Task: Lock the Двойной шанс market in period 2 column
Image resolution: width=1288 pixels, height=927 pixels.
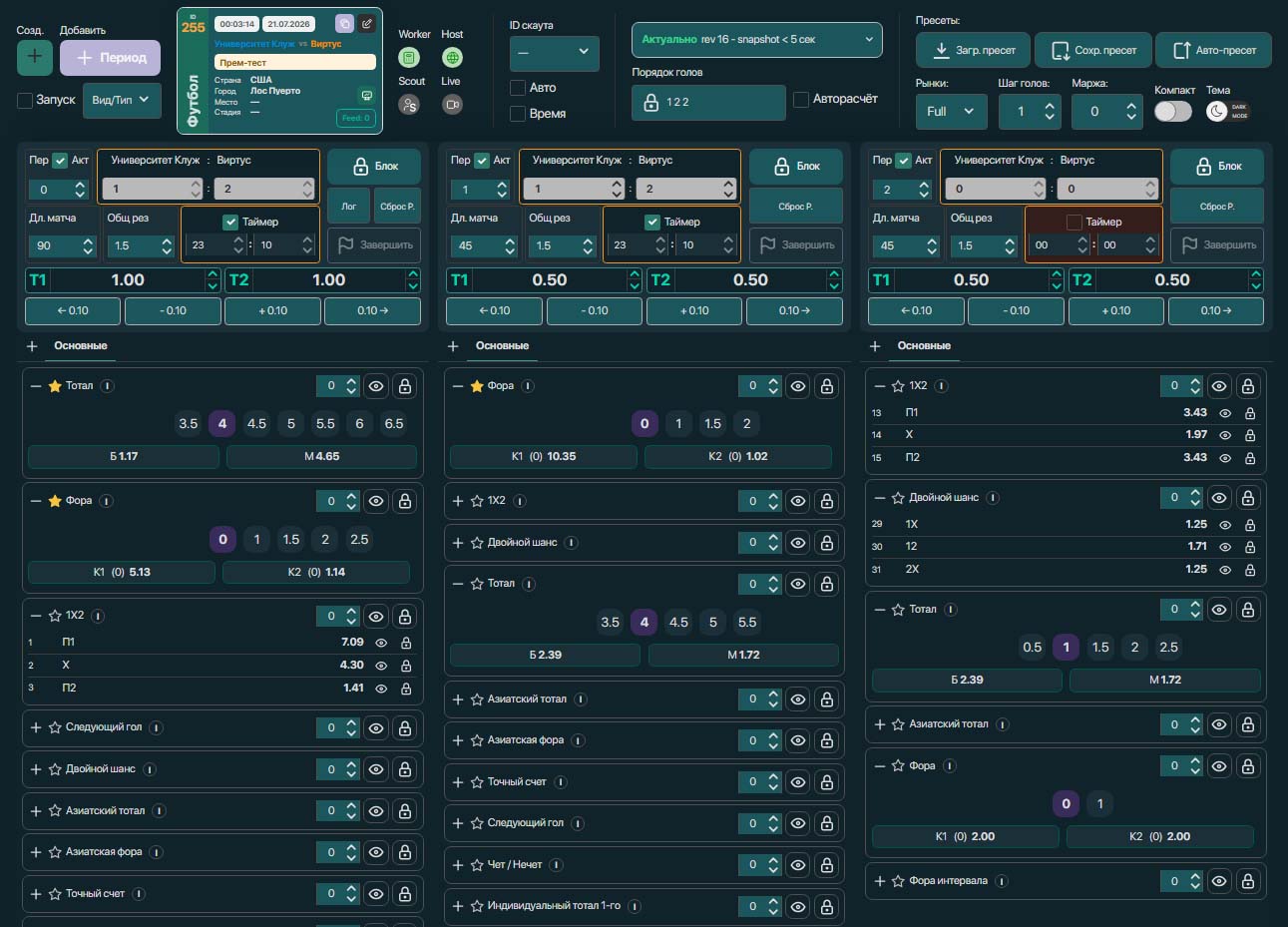Action: pyautogui.click(x=1248, y=498)
